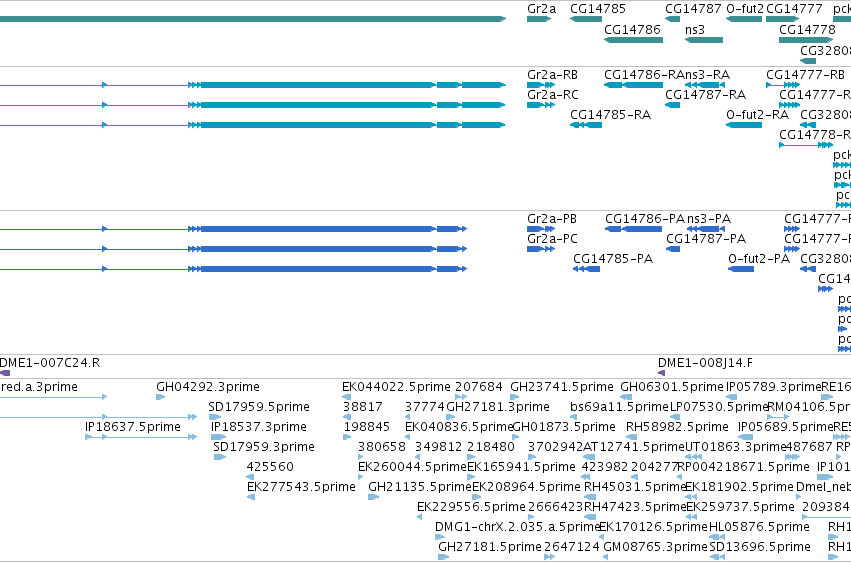Screen dimensions: 851x562
Task: Open the CG14785-RA transcript label
Action: click(610, 114)
